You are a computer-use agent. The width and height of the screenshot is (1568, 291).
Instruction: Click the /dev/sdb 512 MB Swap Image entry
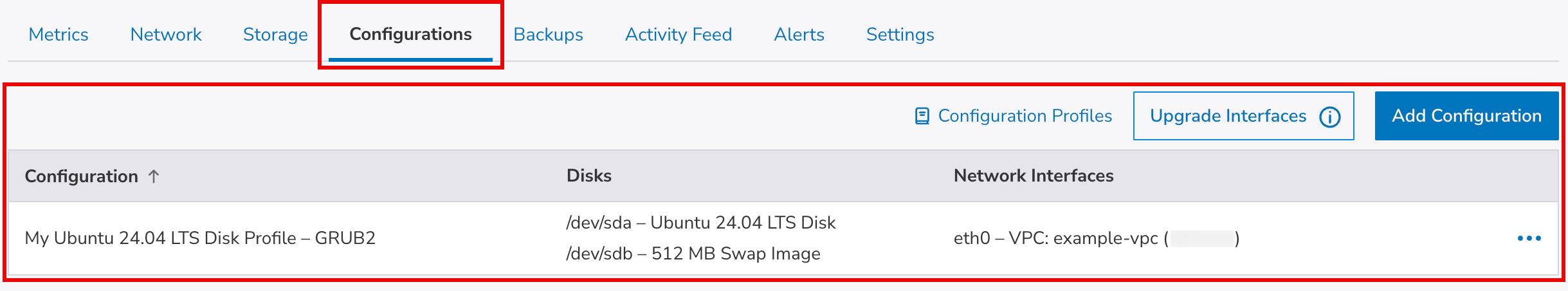pyautogui.click(x=693, y=254)
